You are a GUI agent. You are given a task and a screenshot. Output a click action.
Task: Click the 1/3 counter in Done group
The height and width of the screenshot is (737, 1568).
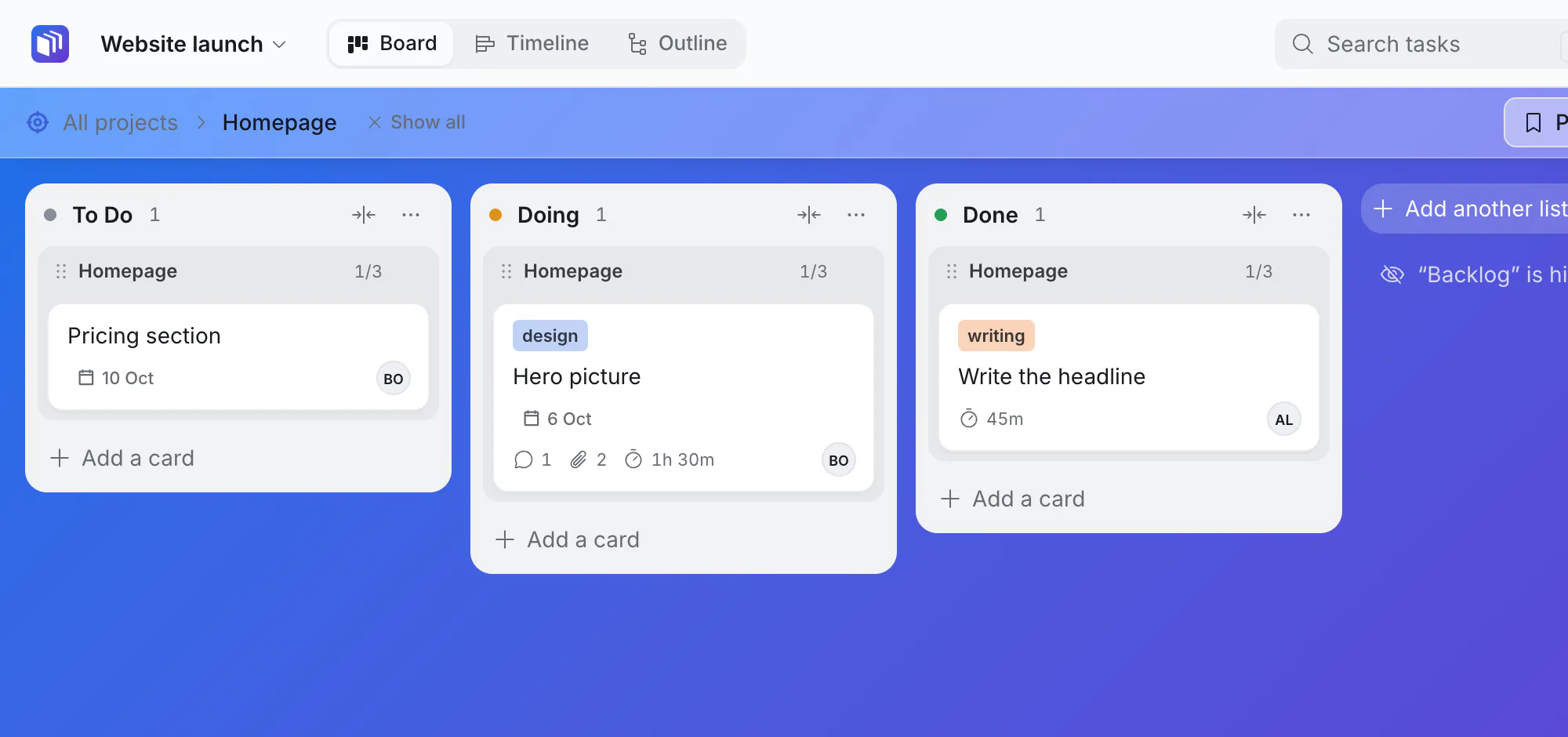coord(1259,271)
